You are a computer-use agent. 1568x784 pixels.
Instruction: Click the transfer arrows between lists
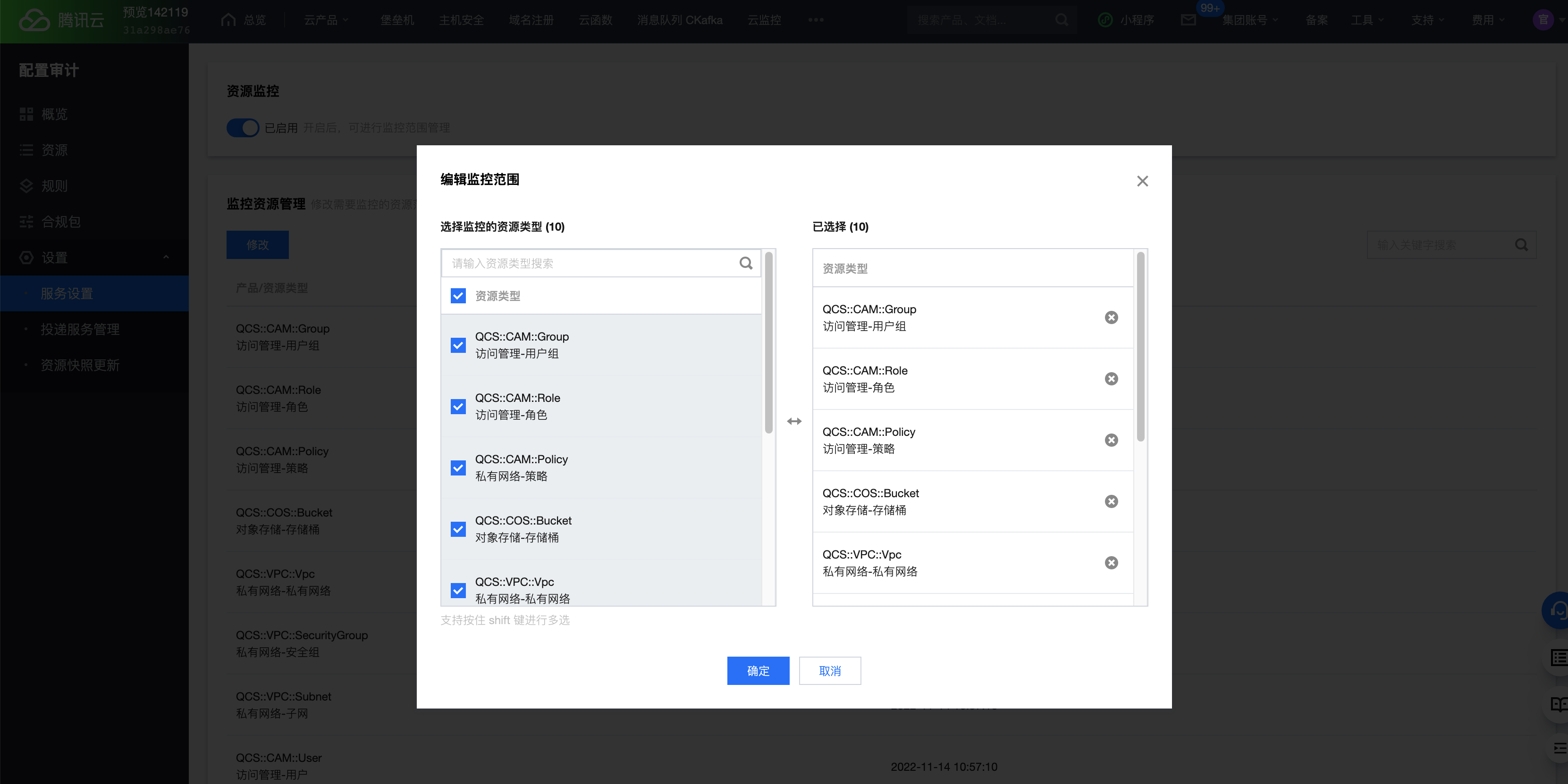pos(794,421)
